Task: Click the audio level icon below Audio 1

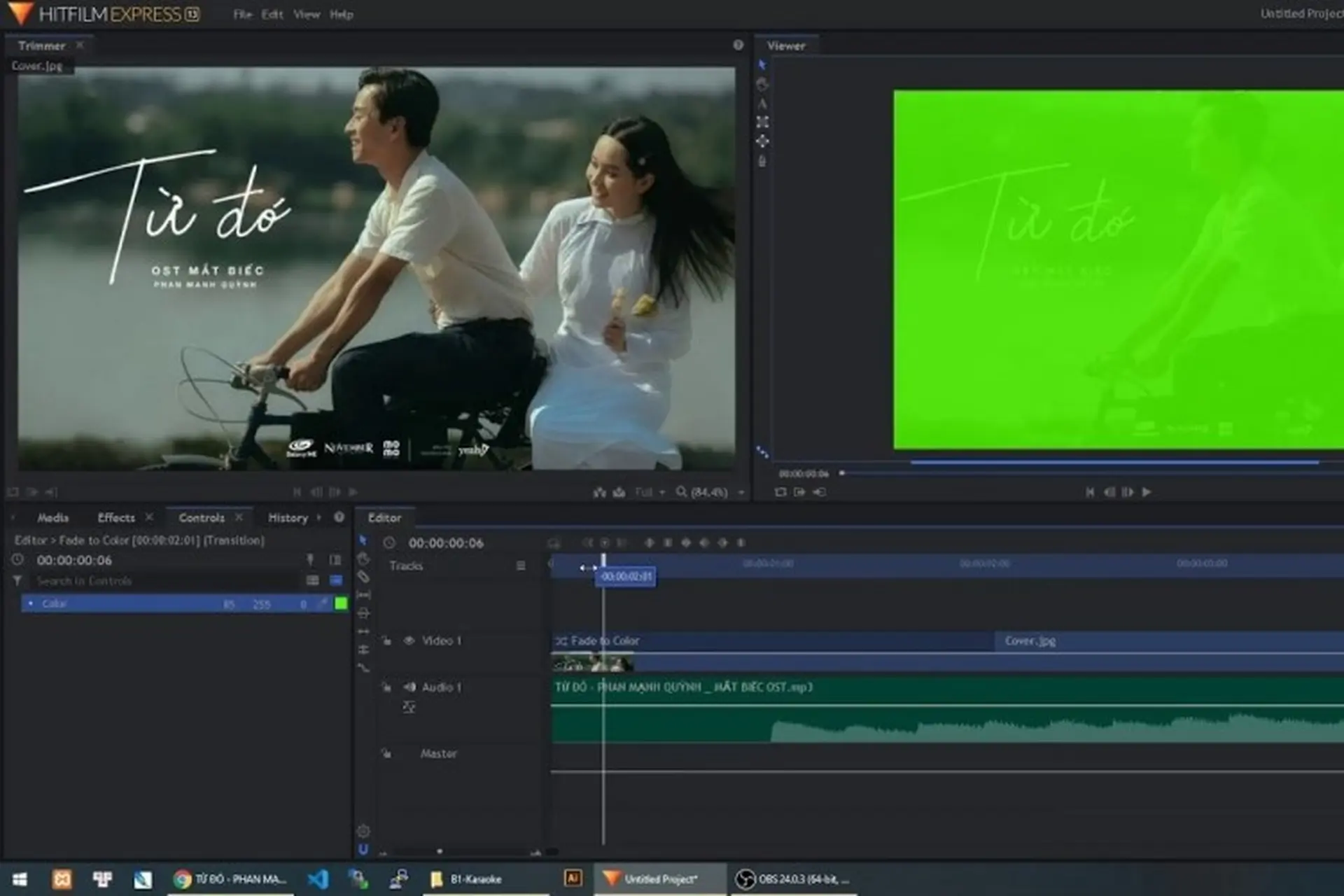Action: point(409,707)
